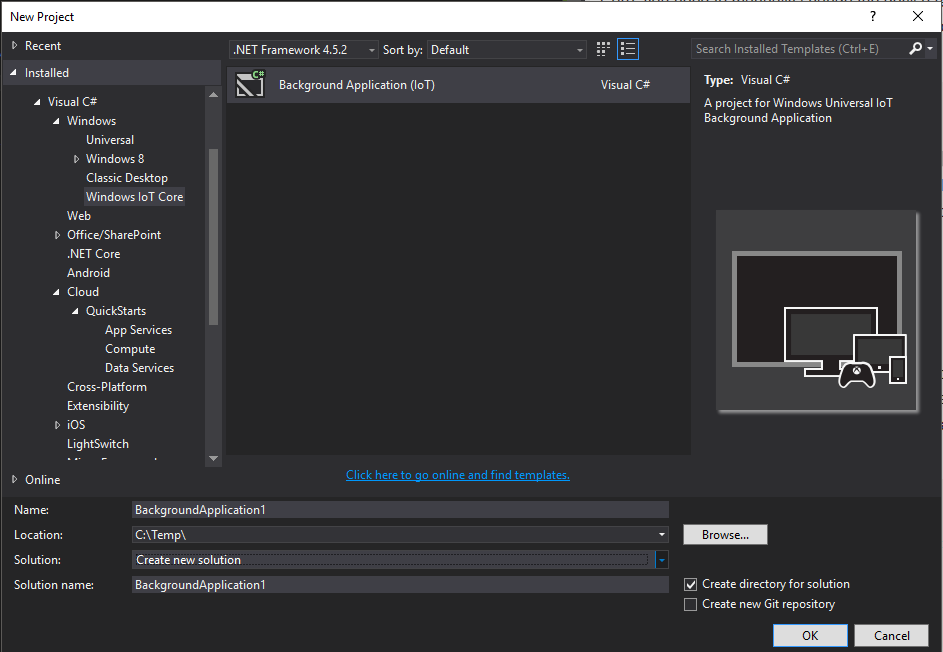Collapse the Installed section
Screen dimensions: 943x652
[13, 73]
